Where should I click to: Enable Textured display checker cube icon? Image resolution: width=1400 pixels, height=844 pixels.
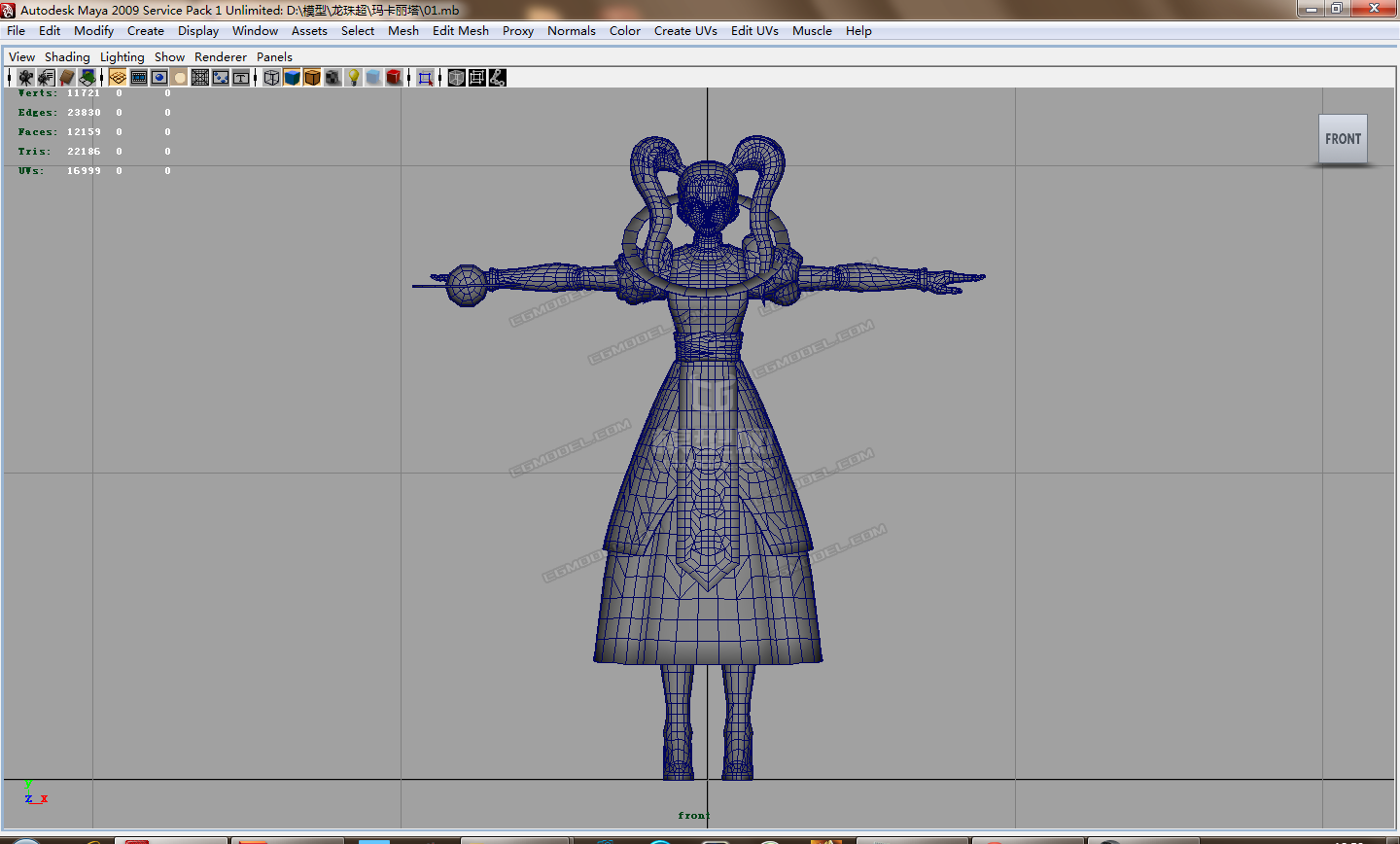332,78
